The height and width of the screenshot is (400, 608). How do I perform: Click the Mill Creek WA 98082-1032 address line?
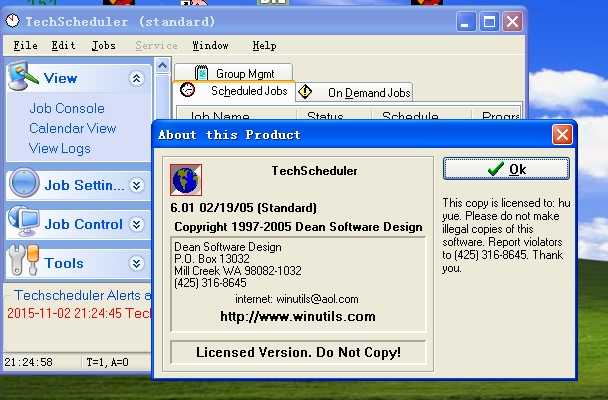click(x=238, y=271)
